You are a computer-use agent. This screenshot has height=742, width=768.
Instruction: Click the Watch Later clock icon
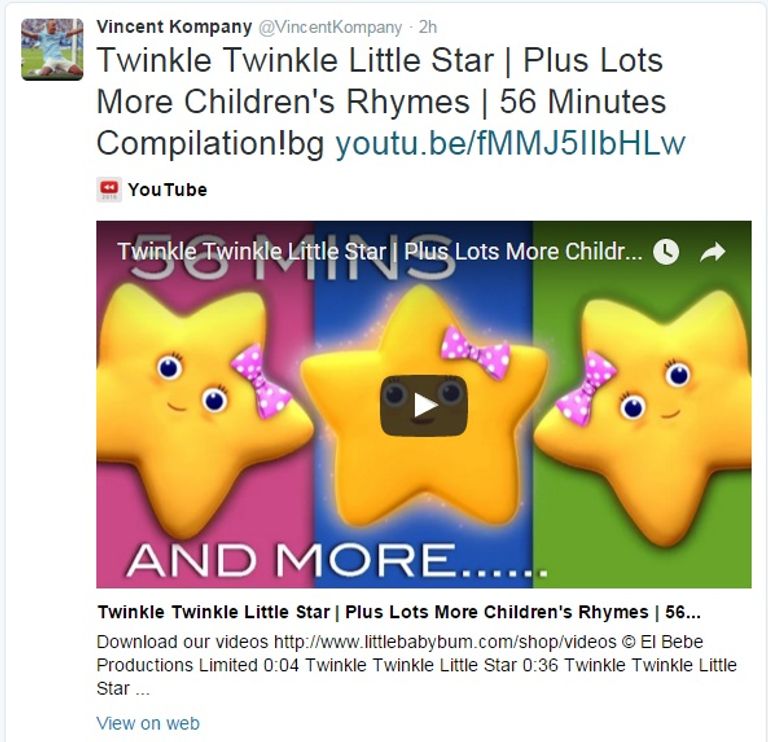[x=666, y=252]
